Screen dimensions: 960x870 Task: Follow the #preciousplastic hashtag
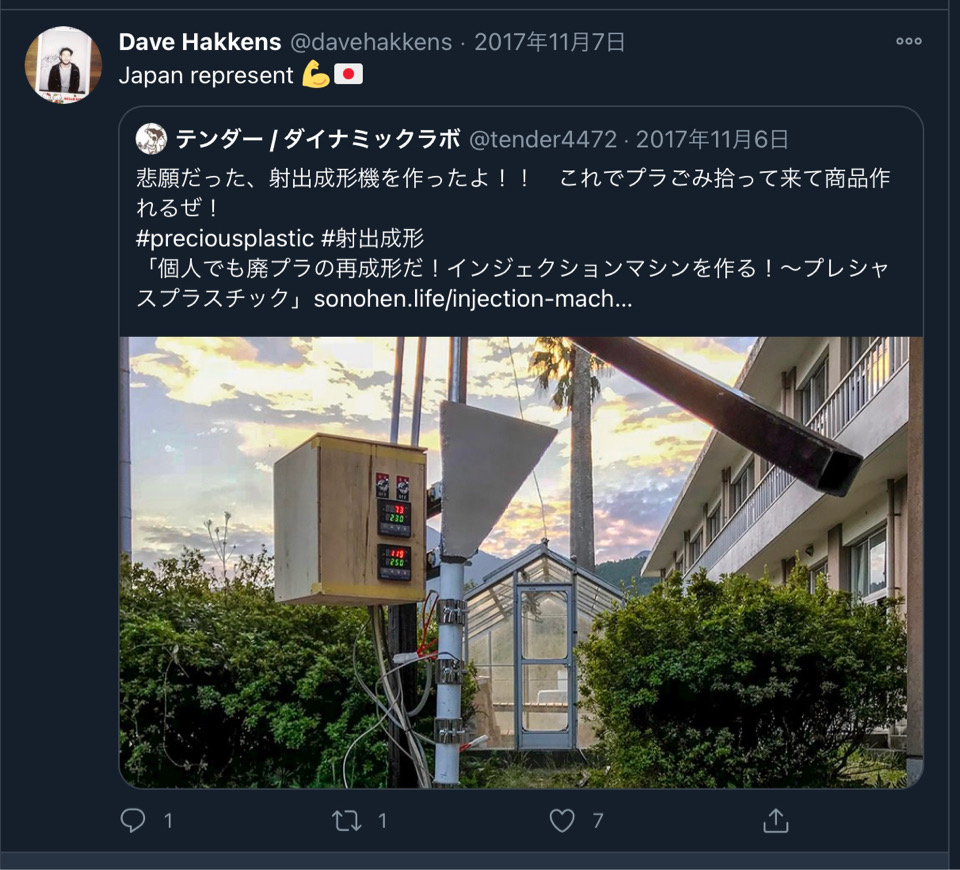click(x=225, y=238)
